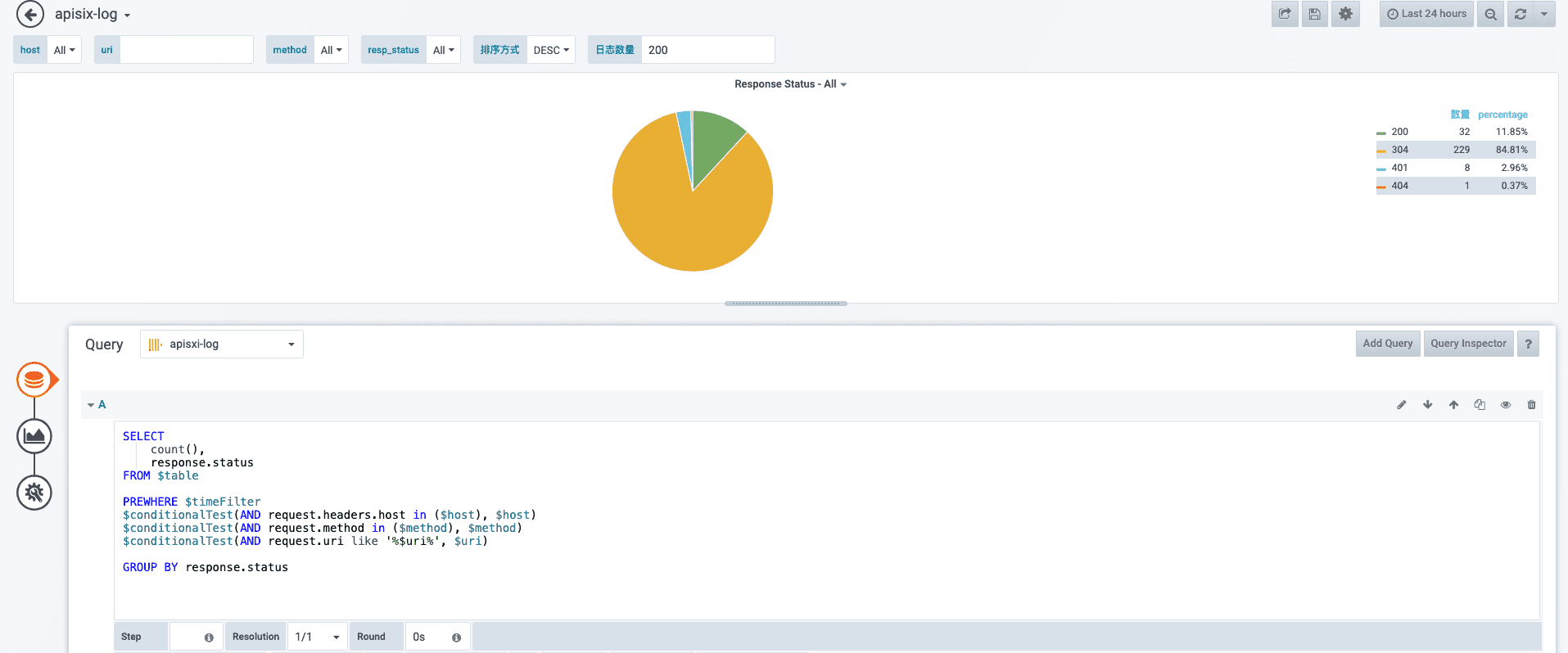Click the pencil toggle edit mode icon for query A
The height and width of the screenshot is (653, 1568).
[1401, 405]
